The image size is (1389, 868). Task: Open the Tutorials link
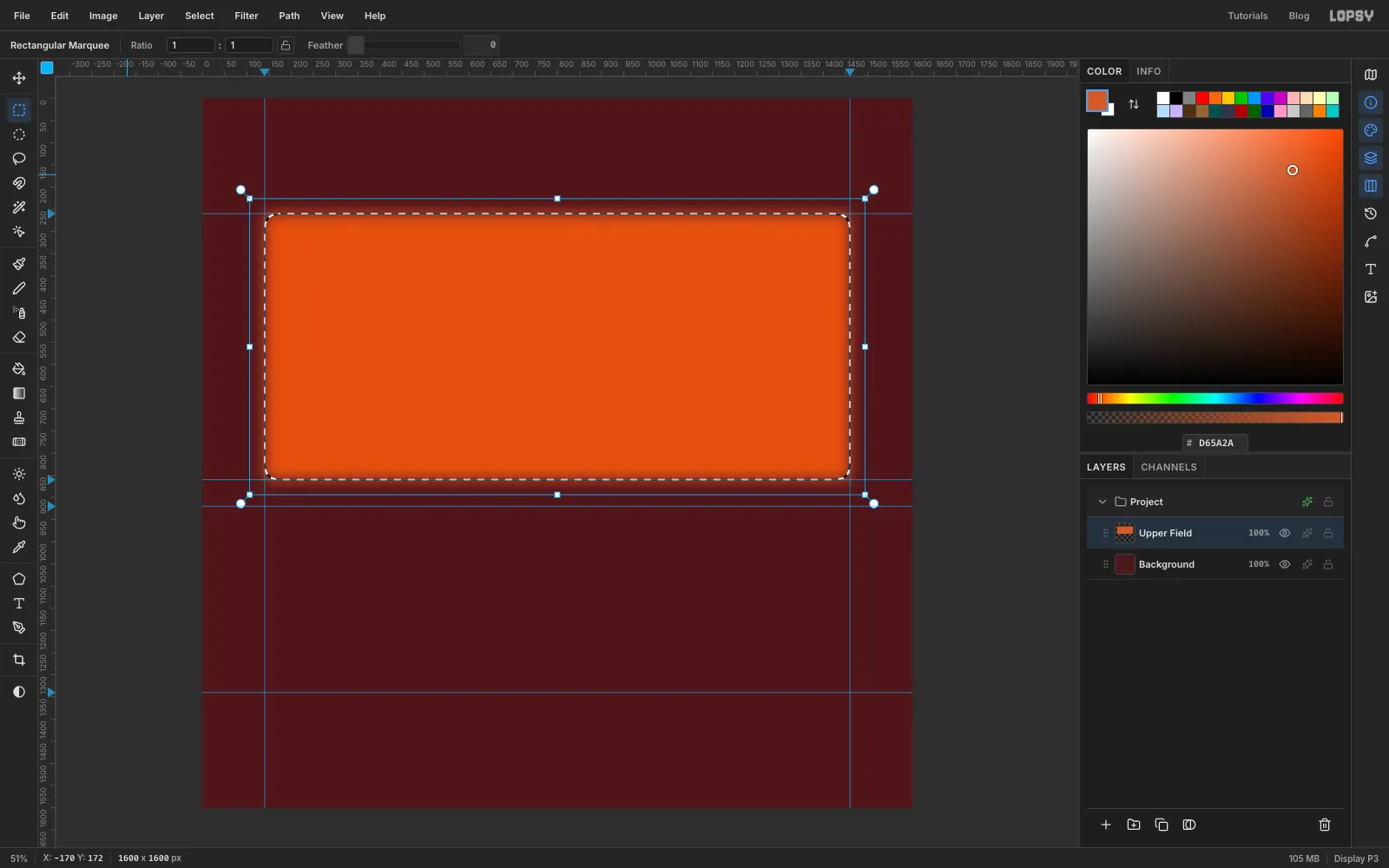(x=1247, y=16)
